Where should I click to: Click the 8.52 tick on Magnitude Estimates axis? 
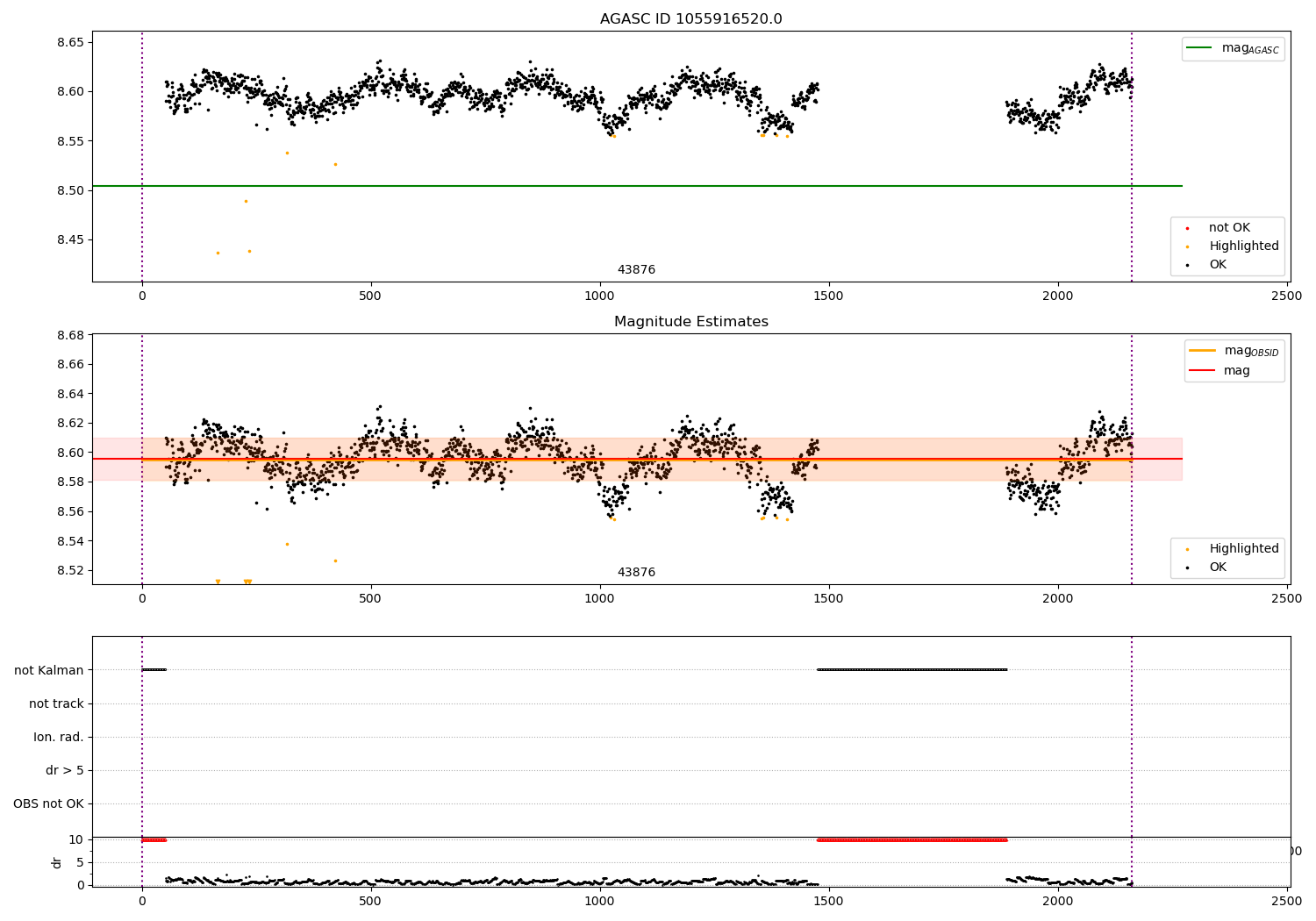[70, 570]
